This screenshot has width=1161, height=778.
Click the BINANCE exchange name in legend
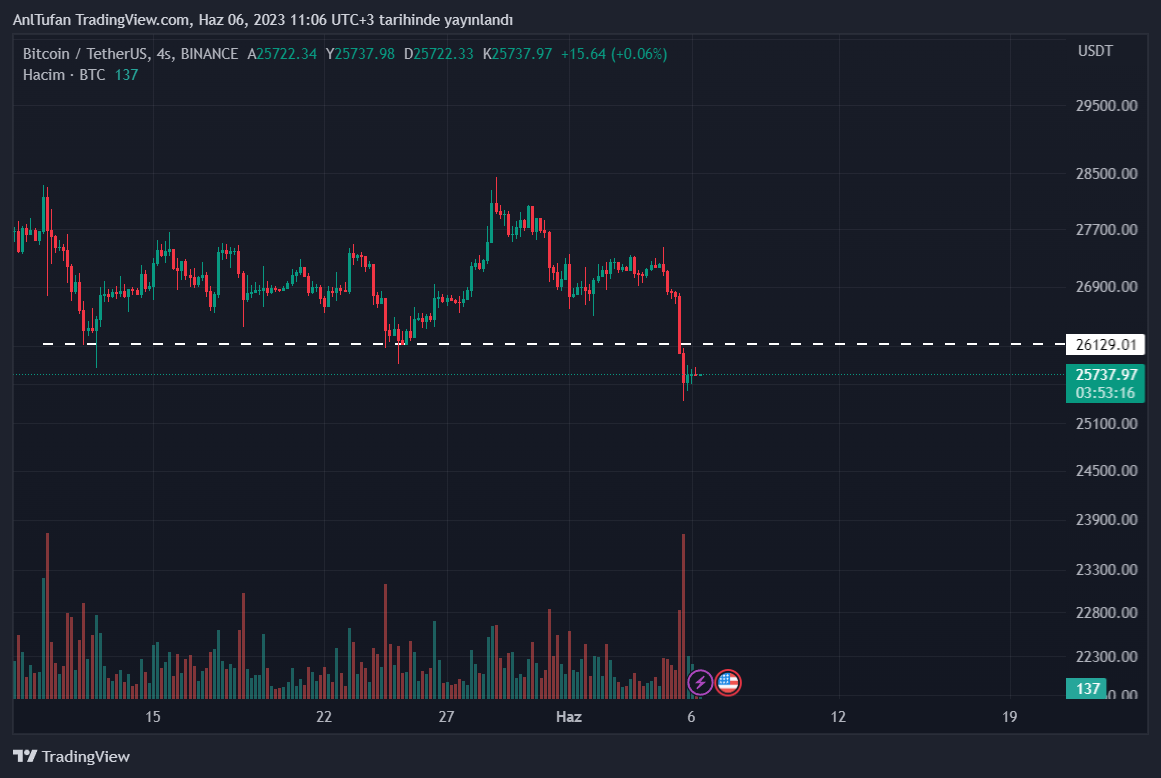pos(210,54)
